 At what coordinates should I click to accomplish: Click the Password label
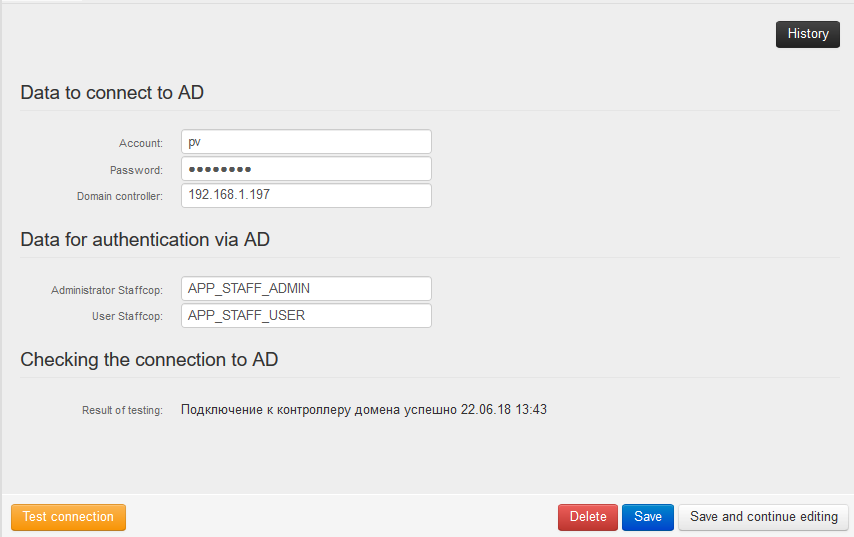137,170
